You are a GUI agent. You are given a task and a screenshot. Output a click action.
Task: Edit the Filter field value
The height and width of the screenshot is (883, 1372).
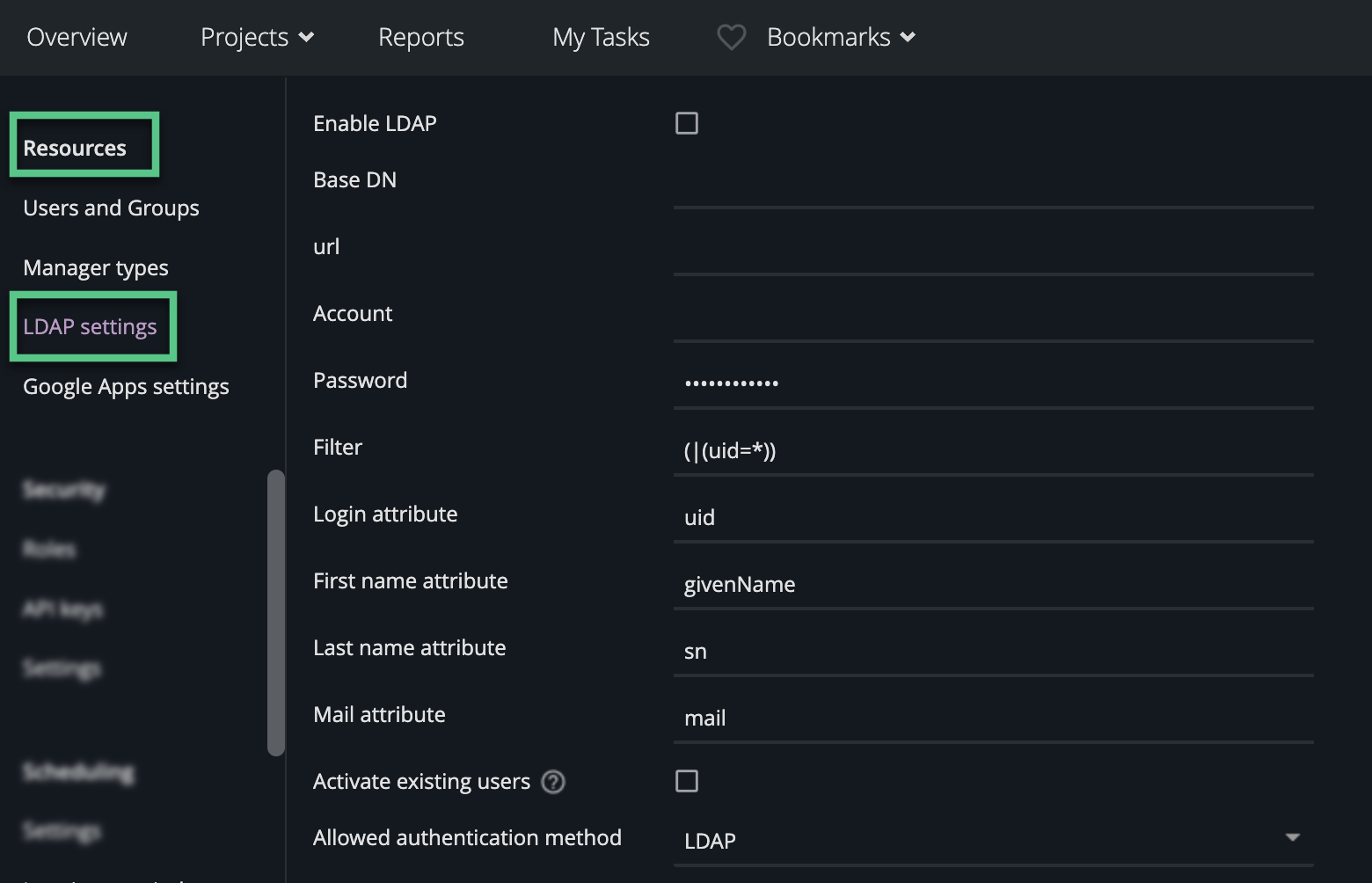coord(992,450)
